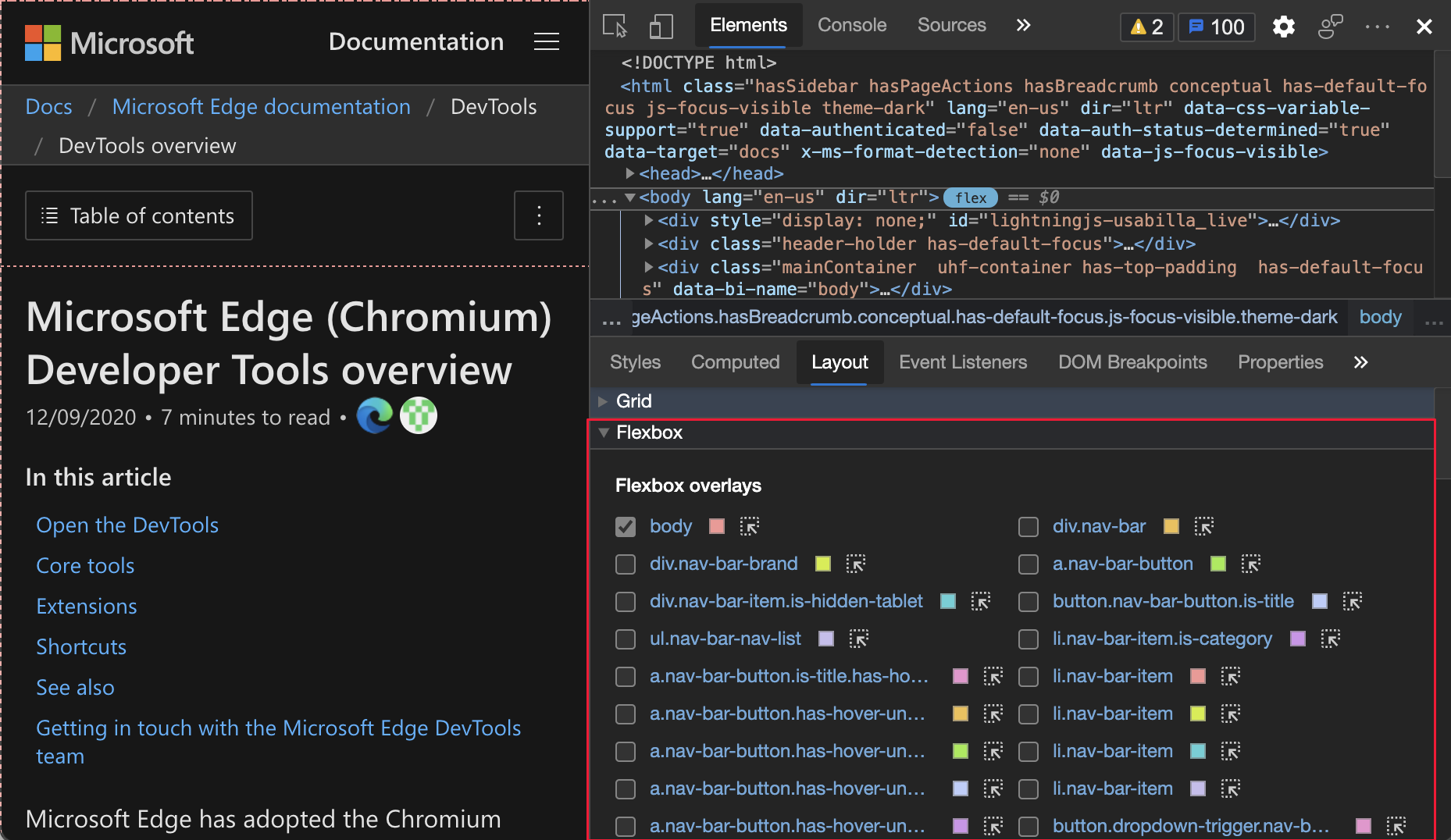Enable the ul.nav-bar-nav-list overlay
This screenshot has width=1451, height=840.
[625, 639]
